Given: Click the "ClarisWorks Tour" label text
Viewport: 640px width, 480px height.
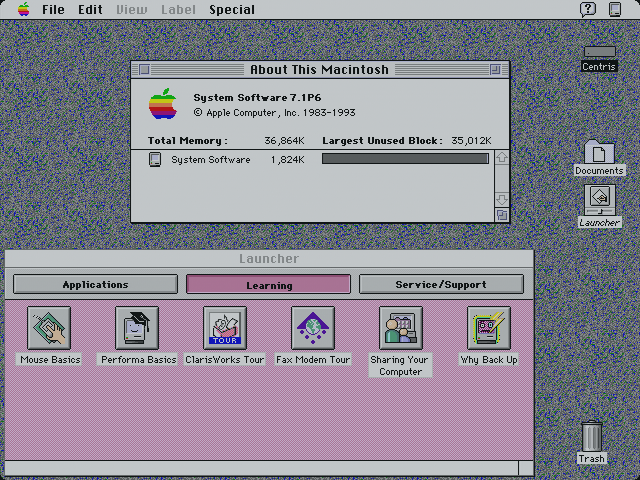Looking at the screenshot, I should 224,360.
